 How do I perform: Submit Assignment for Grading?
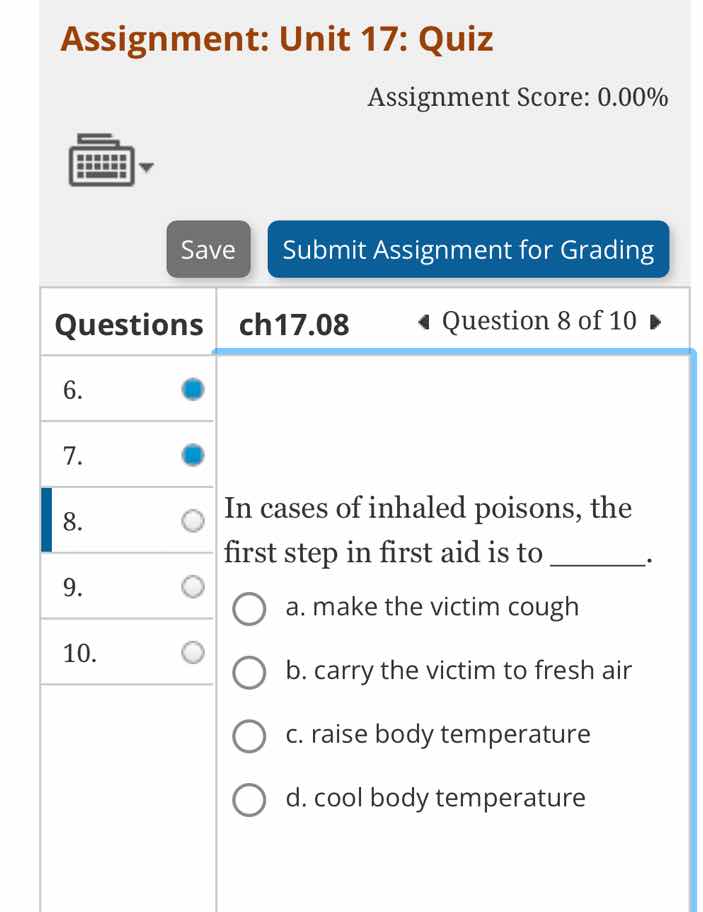(468, 250)
